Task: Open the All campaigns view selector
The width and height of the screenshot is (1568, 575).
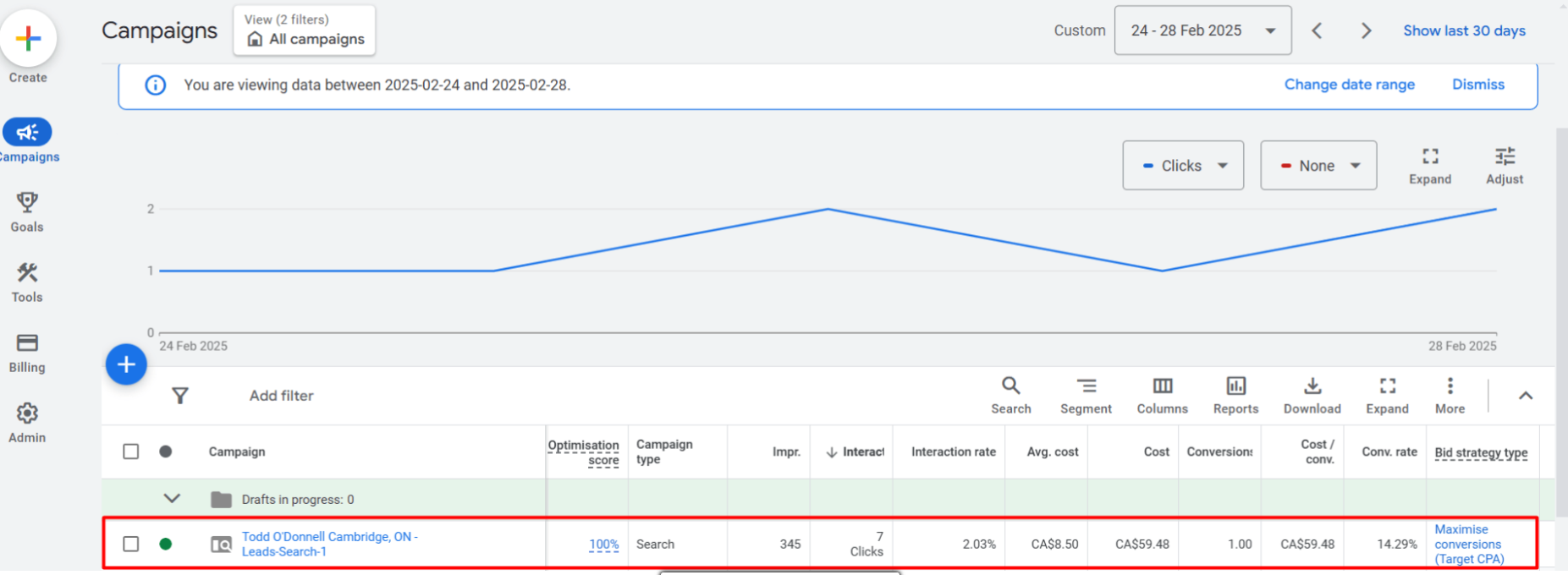Action: [x=305, y=30]
